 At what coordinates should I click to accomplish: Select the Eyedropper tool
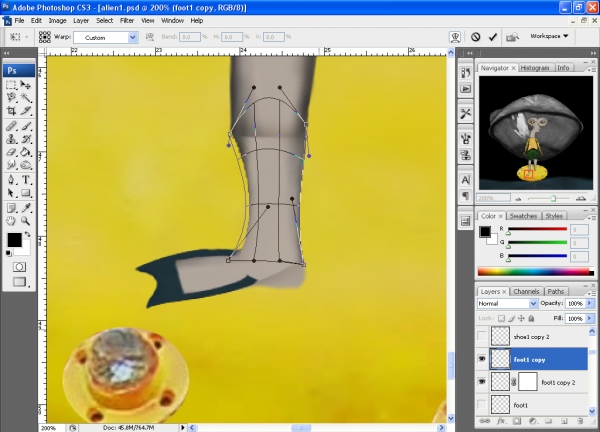[26, 208]
